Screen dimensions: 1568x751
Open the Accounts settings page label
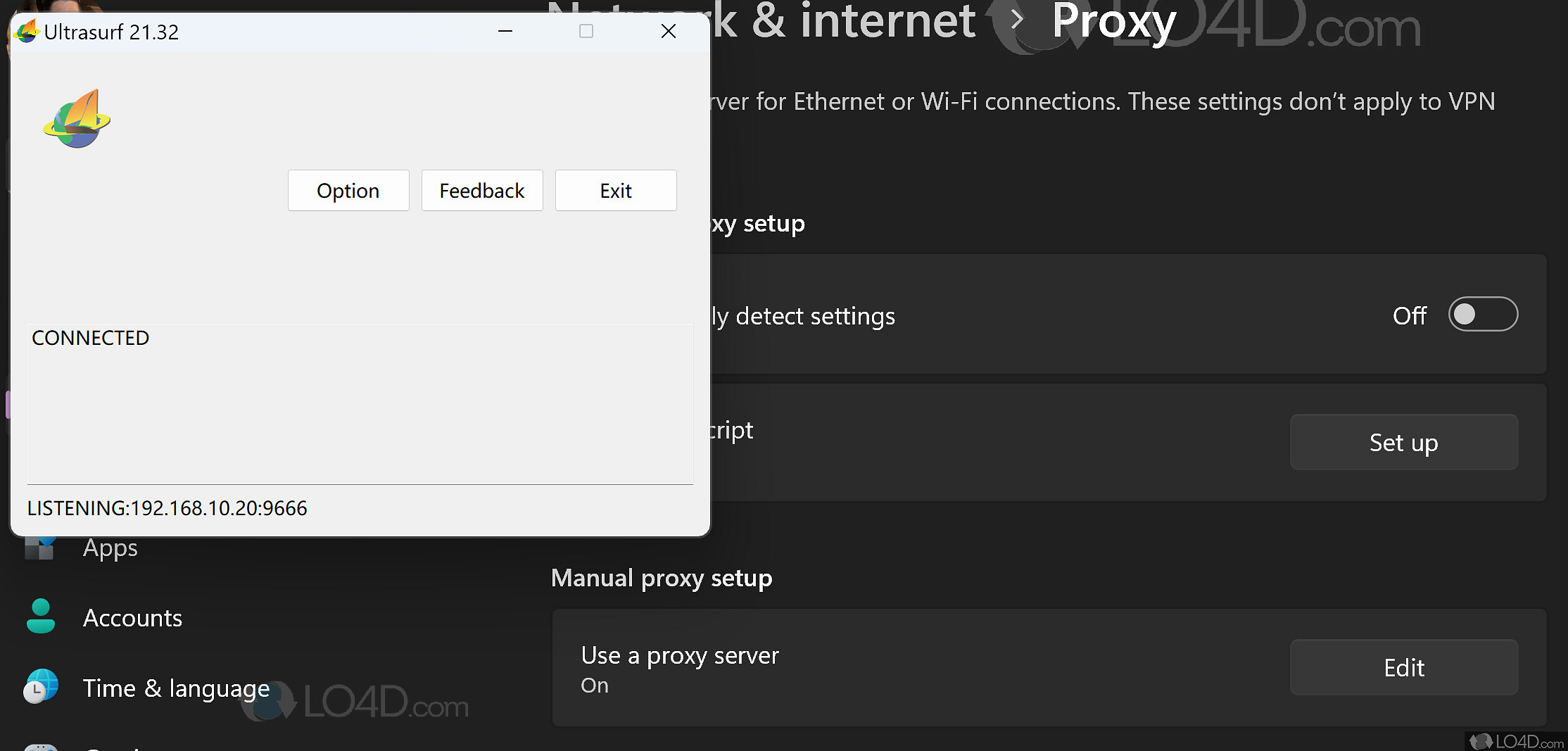pyautogui.click(x=132, y=618)
